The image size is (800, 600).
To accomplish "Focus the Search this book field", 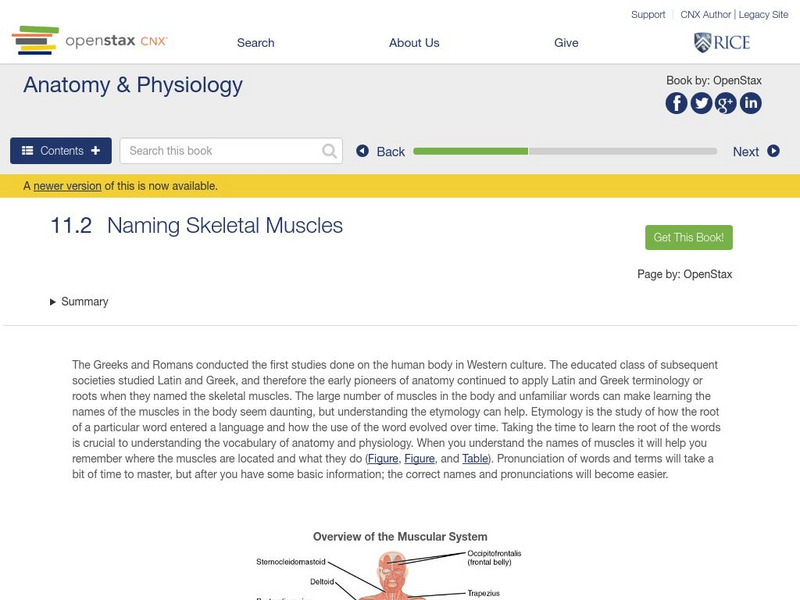I will pyautogui.click(x=222, y=151).
